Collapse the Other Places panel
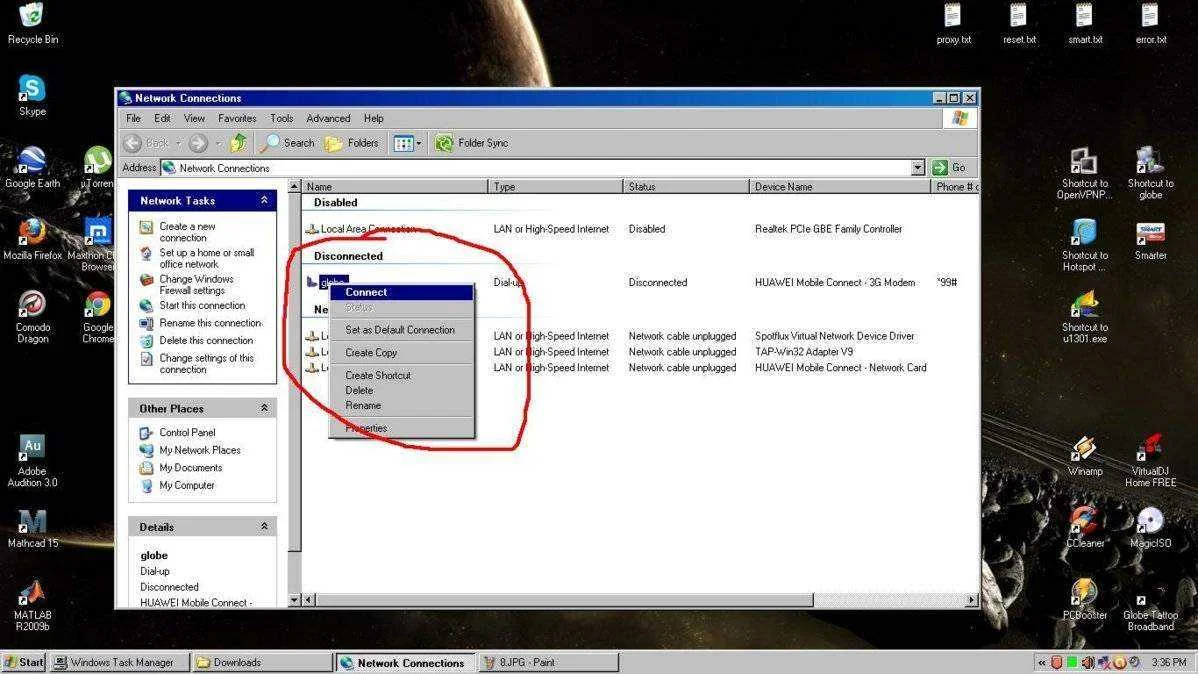 [264, 408]
